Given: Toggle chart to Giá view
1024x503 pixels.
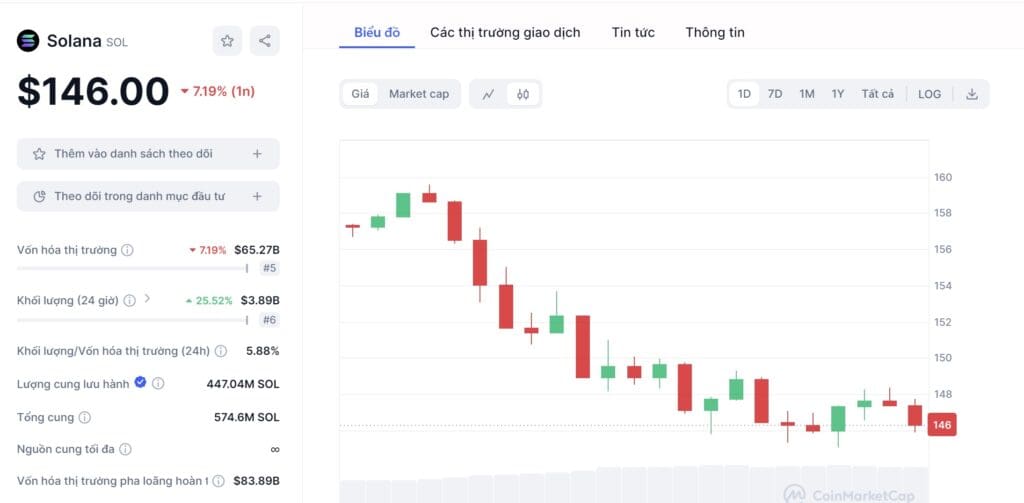Looking at the screenshot, I should (x=360, y=94).
